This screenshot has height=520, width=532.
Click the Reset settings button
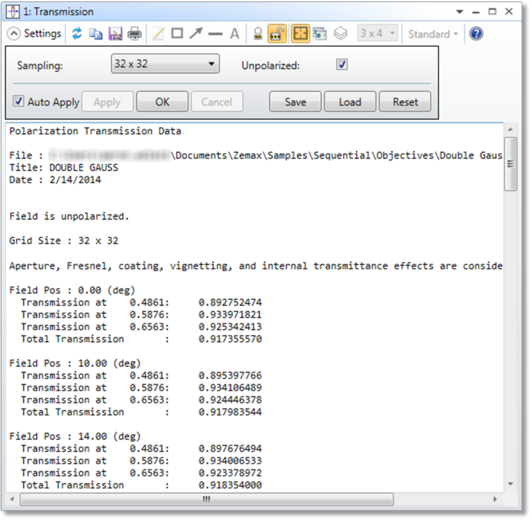405,102
